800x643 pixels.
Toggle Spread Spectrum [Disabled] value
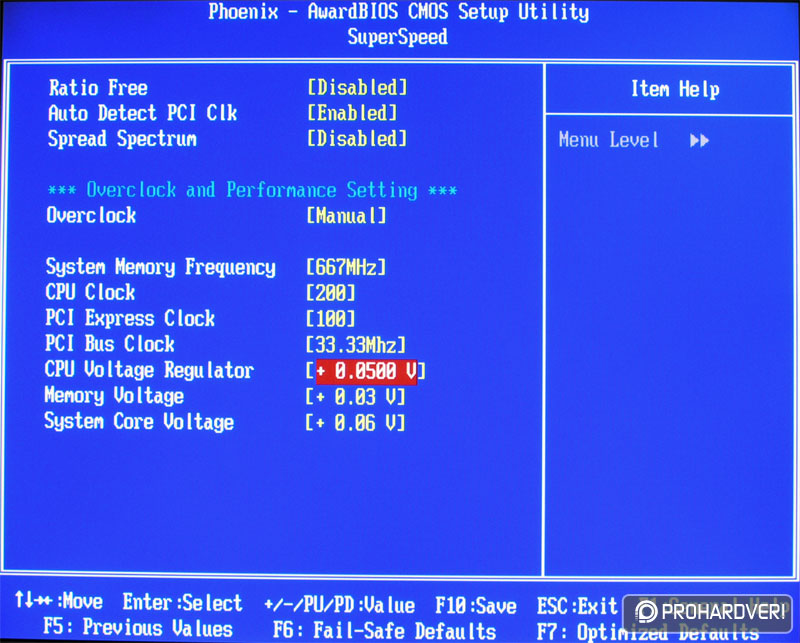tap(357, 138)
